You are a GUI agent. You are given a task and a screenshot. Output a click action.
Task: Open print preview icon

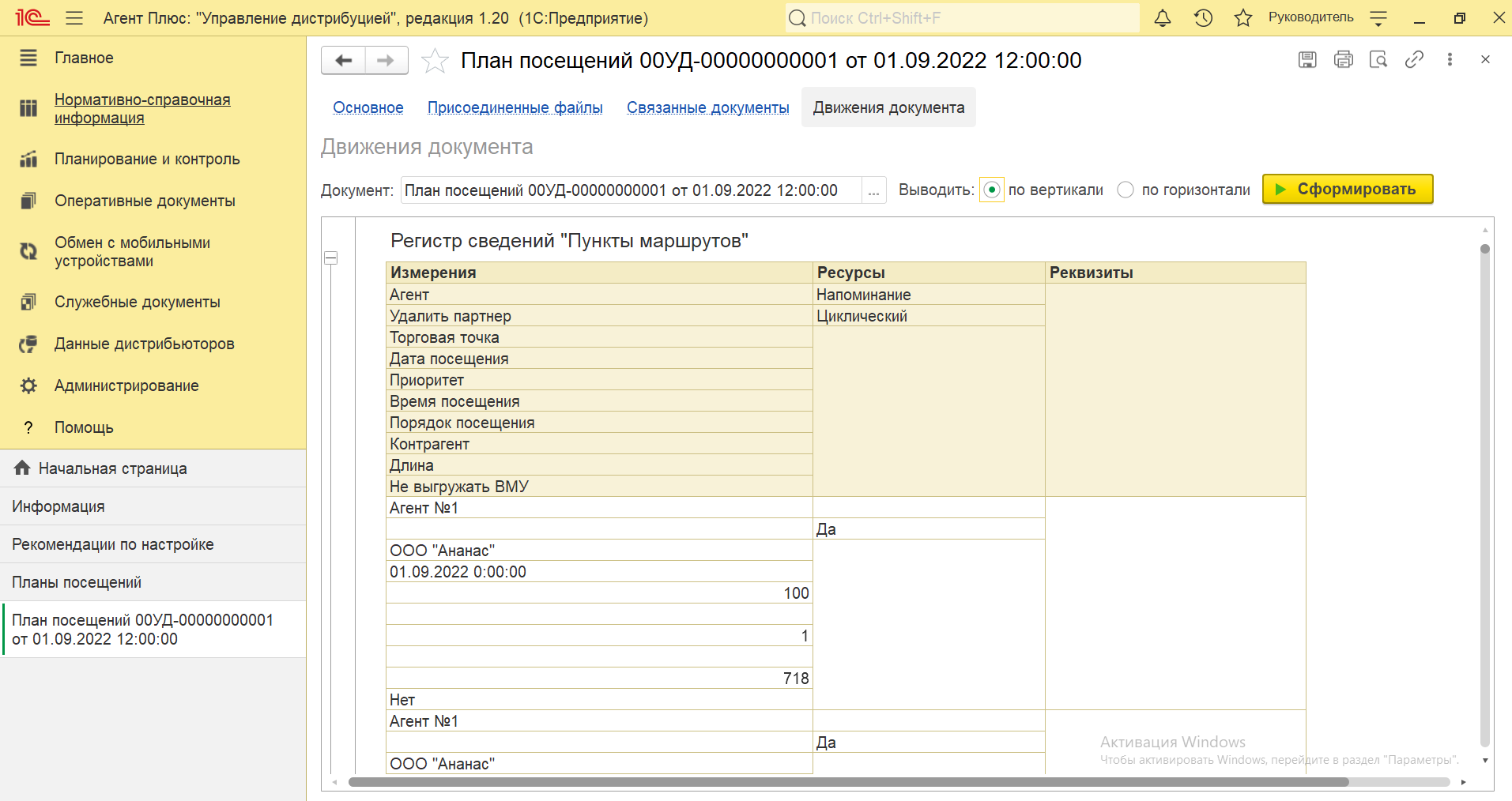1378,59
